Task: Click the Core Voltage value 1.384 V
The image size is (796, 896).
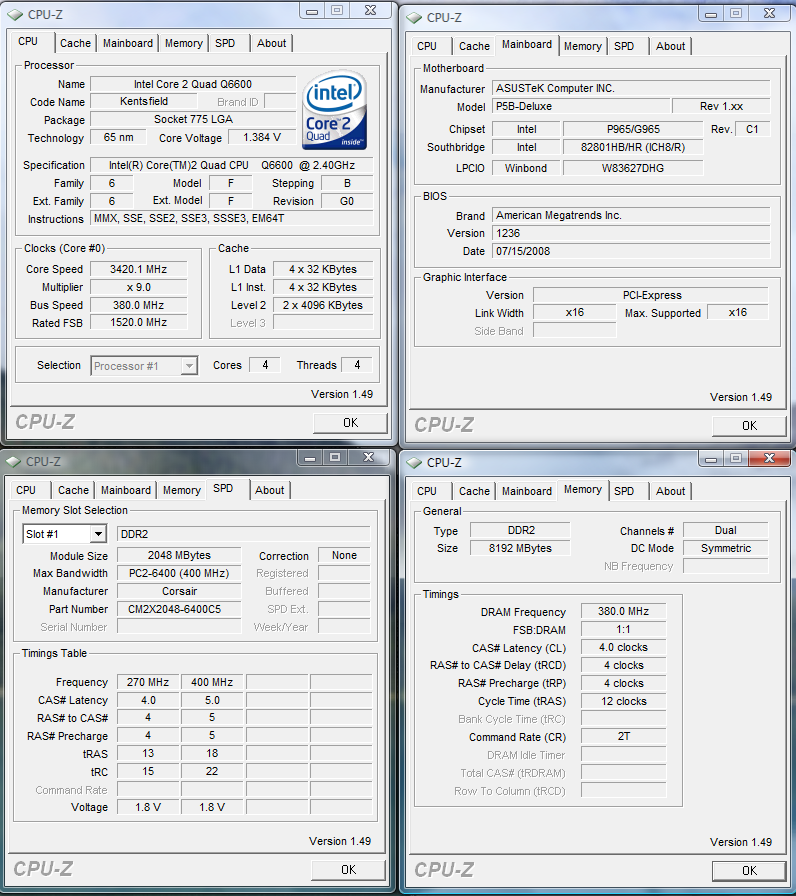Action: point(262,137)
